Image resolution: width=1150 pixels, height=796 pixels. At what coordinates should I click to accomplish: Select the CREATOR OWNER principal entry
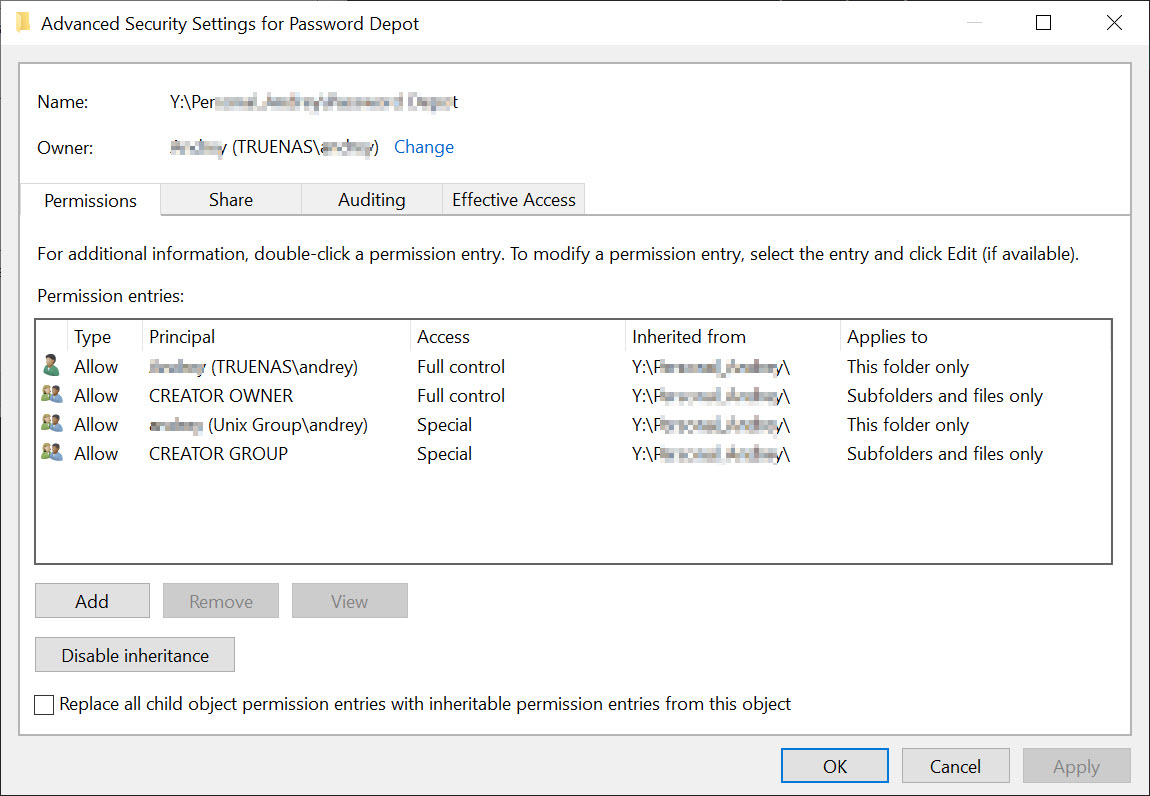click(221, 395)
